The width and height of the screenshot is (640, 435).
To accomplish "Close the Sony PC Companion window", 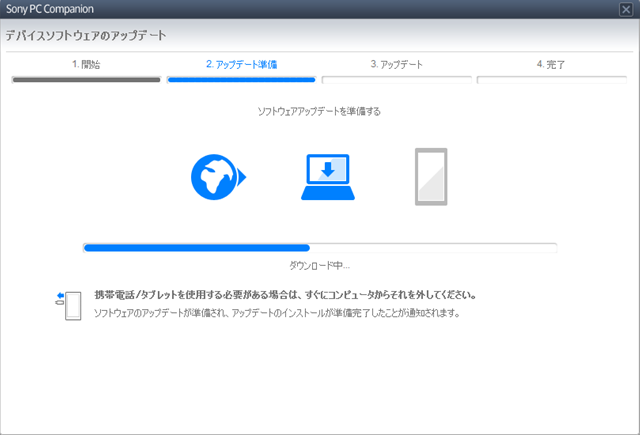I will pos(626,9).
